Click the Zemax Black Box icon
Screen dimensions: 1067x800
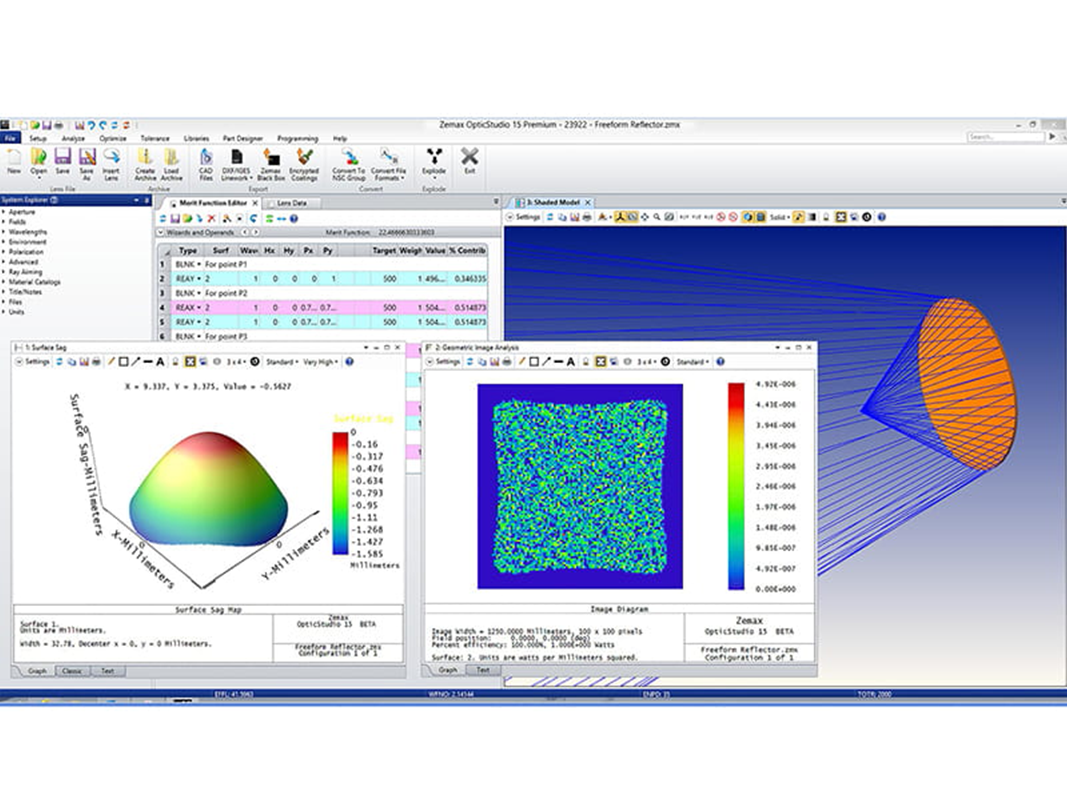[271, 165]
